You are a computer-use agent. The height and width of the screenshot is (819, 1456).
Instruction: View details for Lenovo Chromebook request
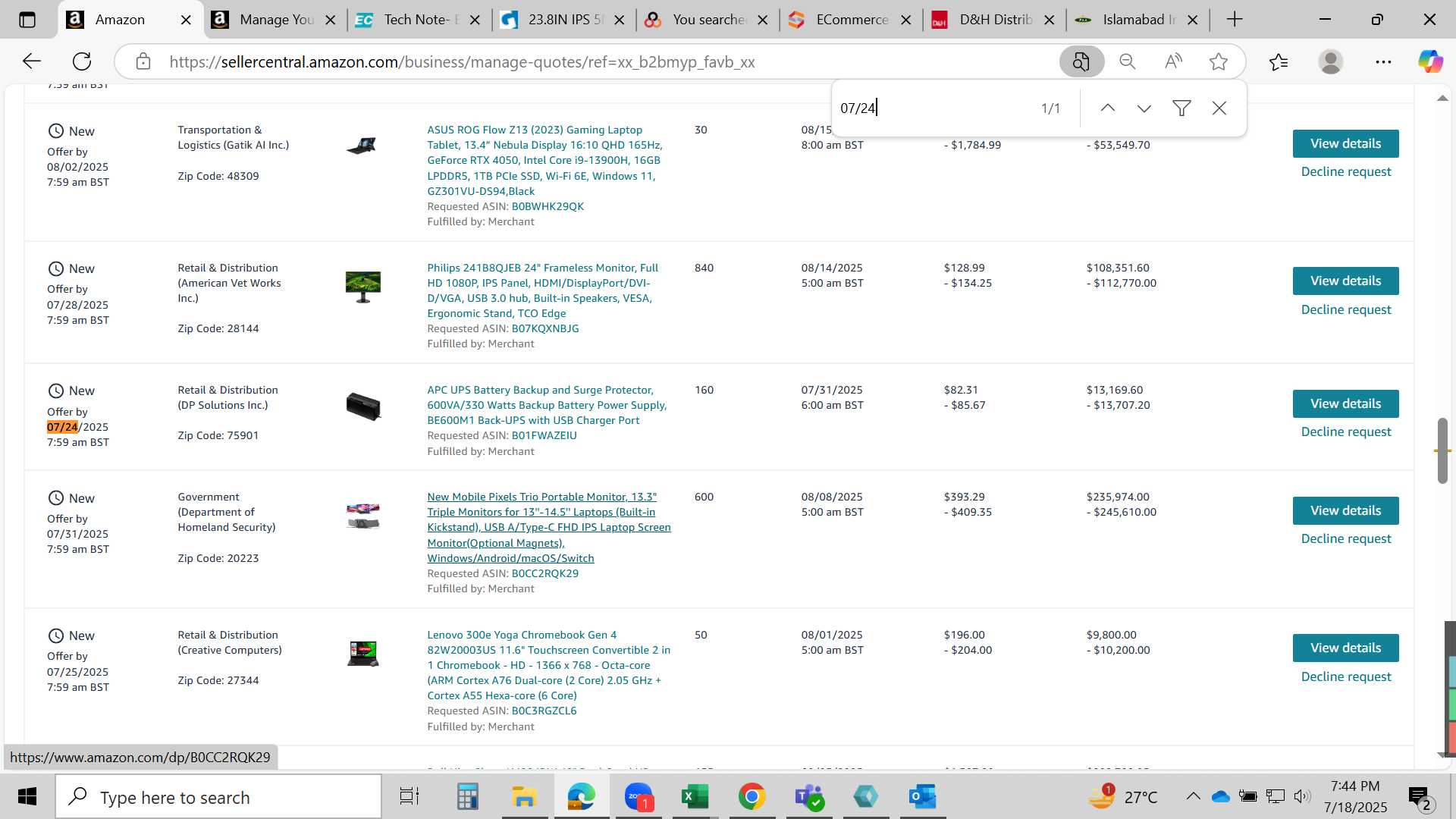pos(1345,648)
